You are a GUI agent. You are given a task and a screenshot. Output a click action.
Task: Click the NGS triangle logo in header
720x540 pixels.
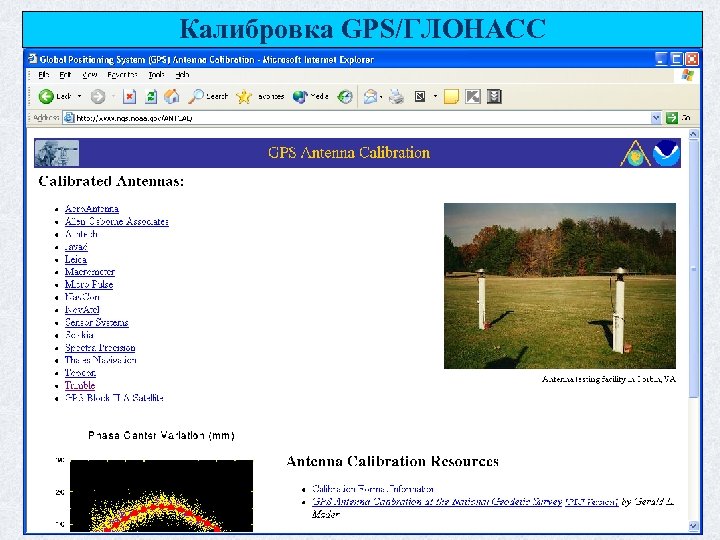(636, 153)
